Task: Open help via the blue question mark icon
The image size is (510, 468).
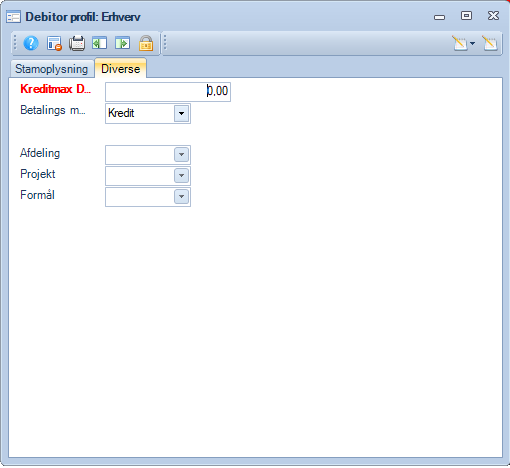Action: point(31,43)
